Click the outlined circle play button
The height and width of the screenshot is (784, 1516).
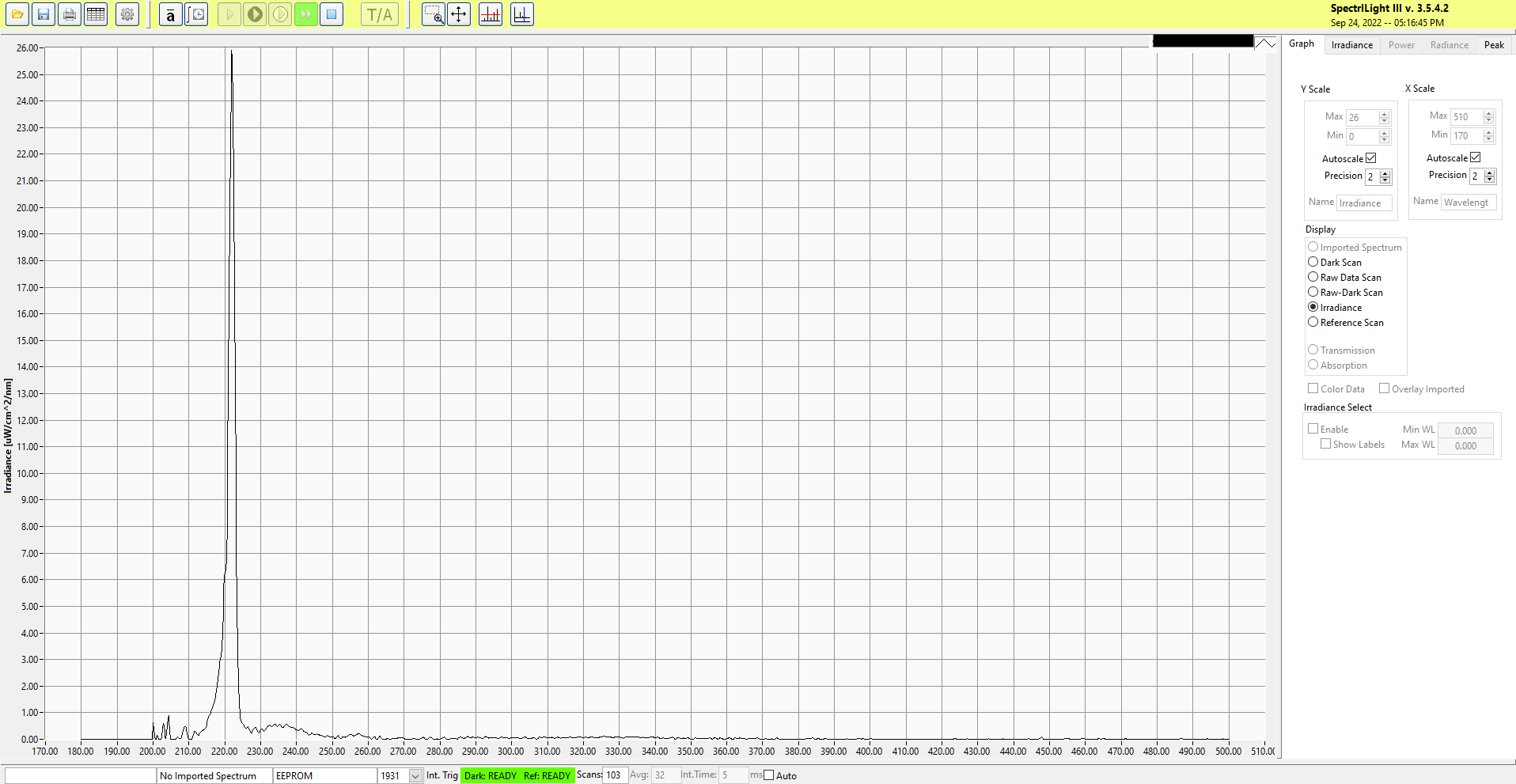click(280, 14)
